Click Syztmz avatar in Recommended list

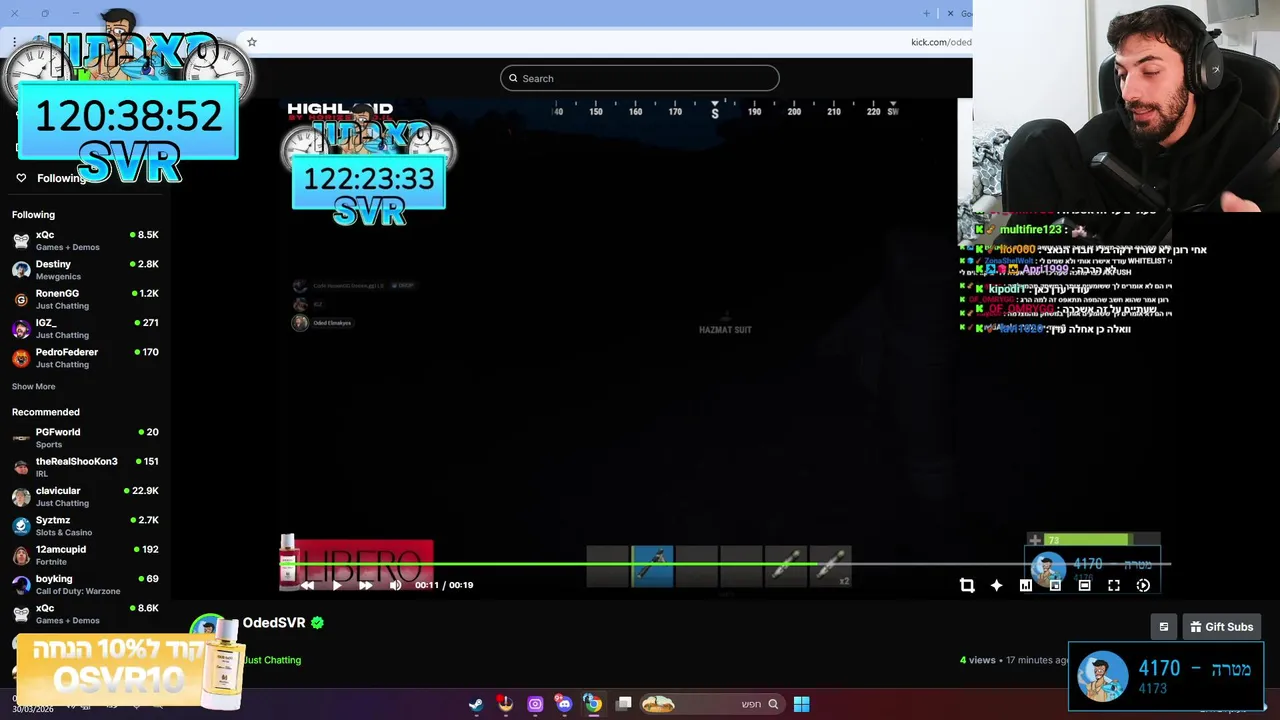[21, 526]
